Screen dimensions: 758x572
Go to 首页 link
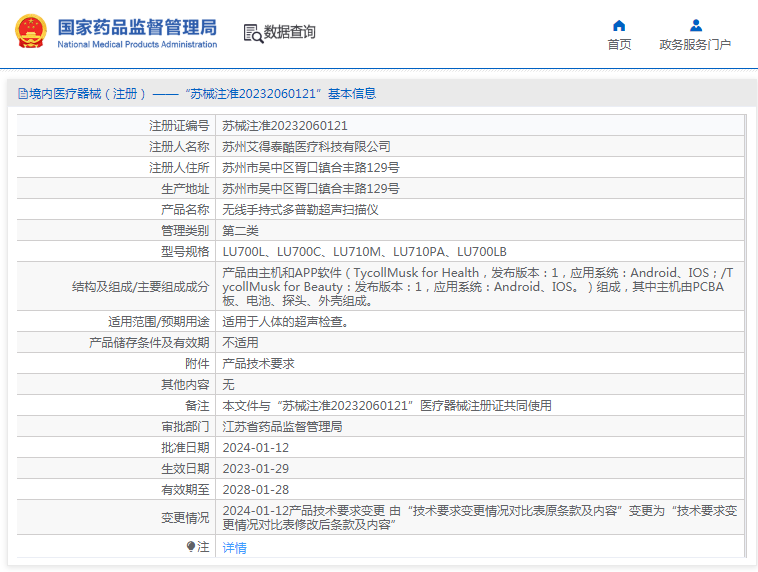(619, 44)
